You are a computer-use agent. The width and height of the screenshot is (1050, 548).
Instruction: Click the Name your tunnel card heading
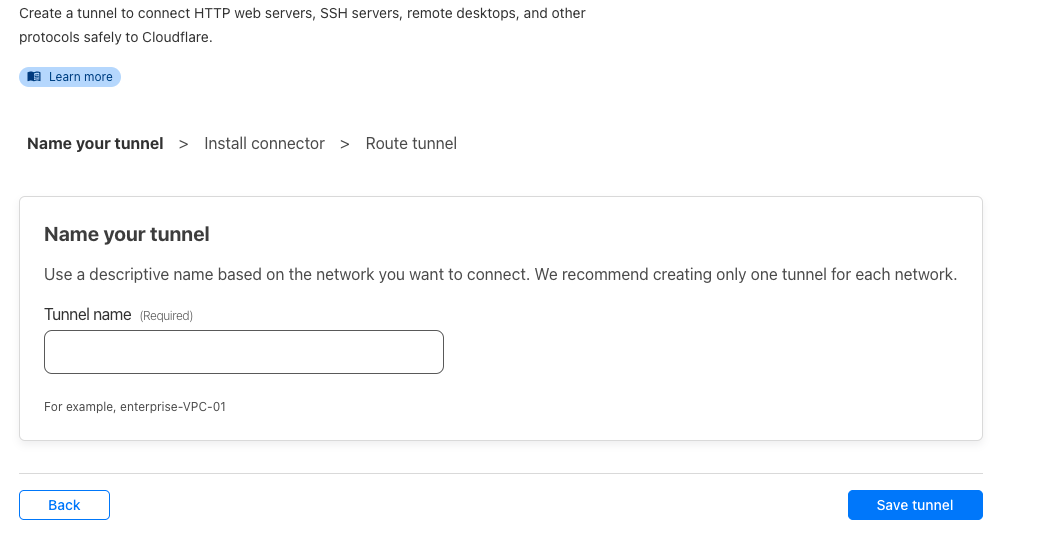point(127,234)
